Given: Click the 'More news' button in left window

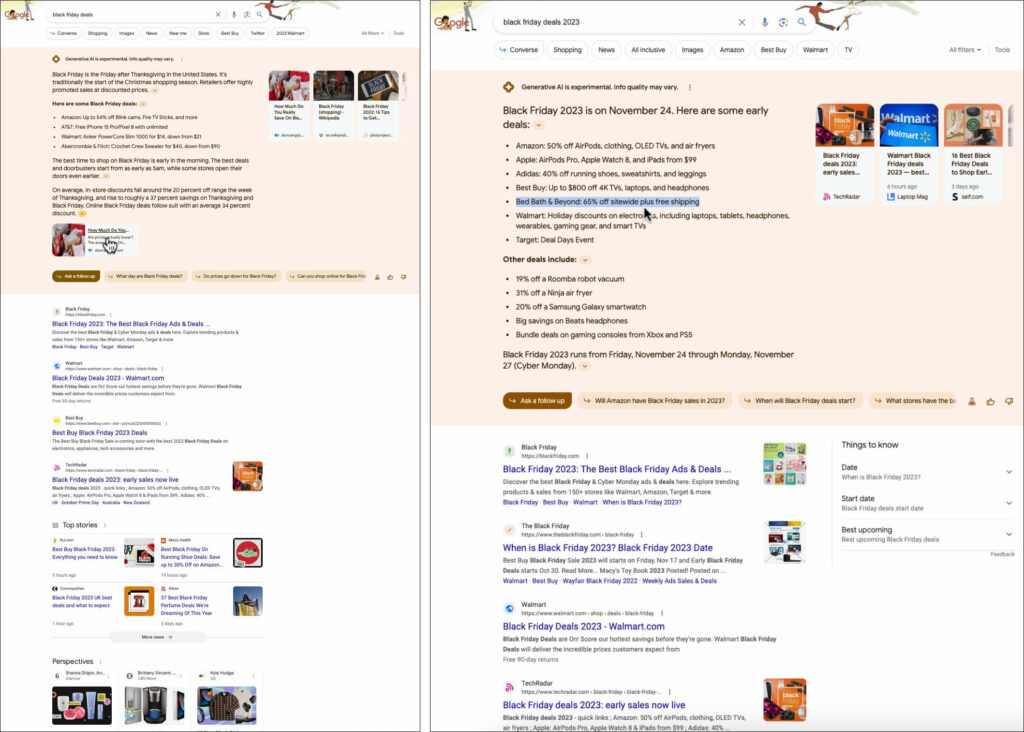Looking at the screenshot, I should (157, 637).
